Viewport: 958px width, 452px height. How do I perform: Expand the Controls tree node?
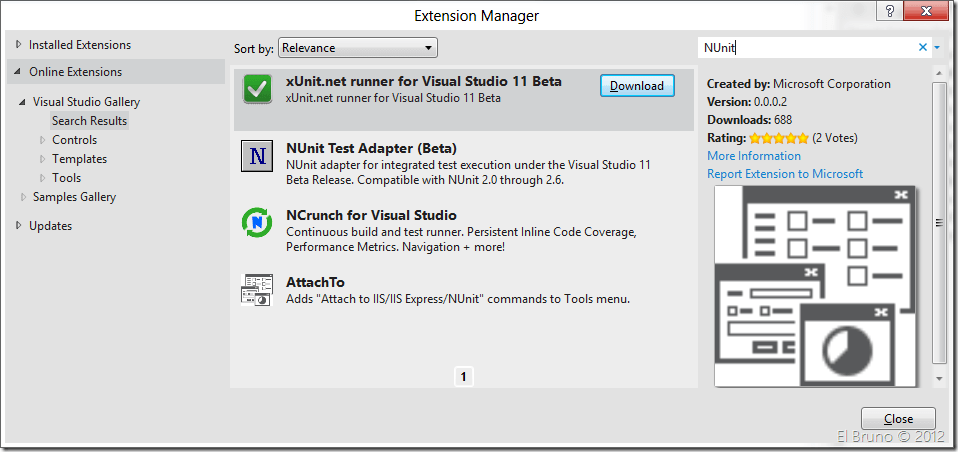pos(43,140)
